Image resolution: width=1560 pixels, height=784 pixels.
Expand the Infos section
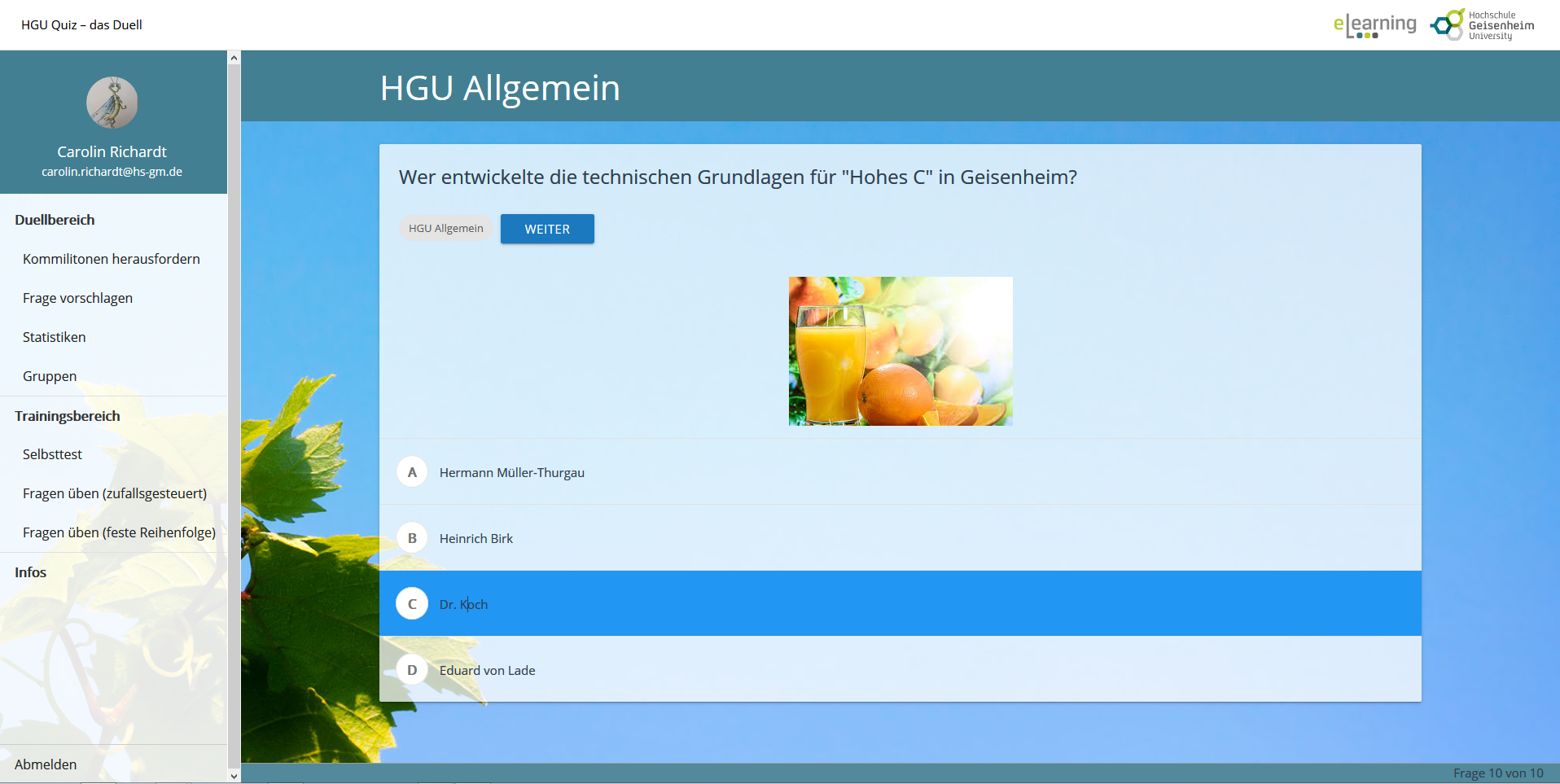(x=30, y=572)
